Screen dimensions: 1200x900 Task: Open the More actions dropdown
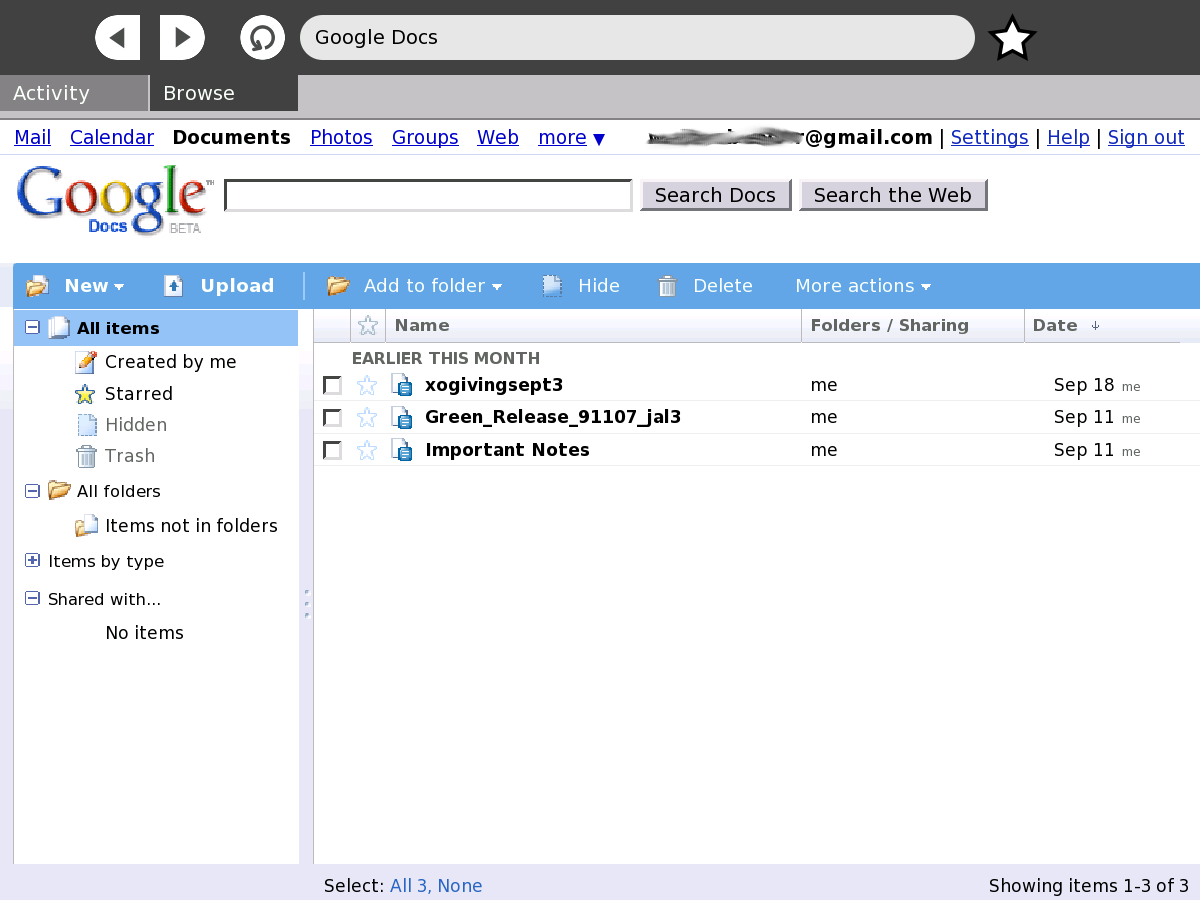pyautogui.click(x=862, y=286)
